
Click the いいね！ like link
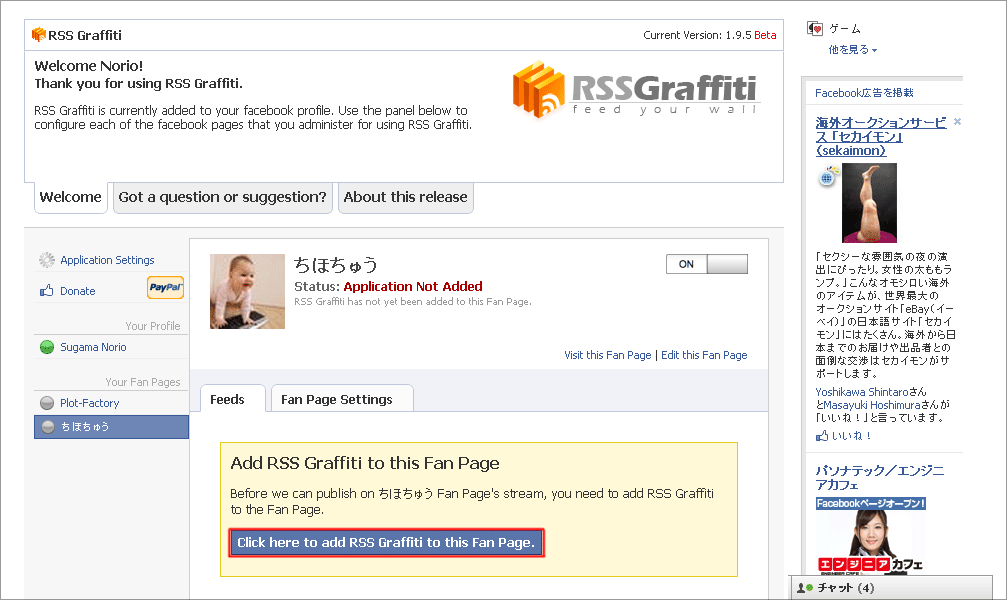pos(851,436)
